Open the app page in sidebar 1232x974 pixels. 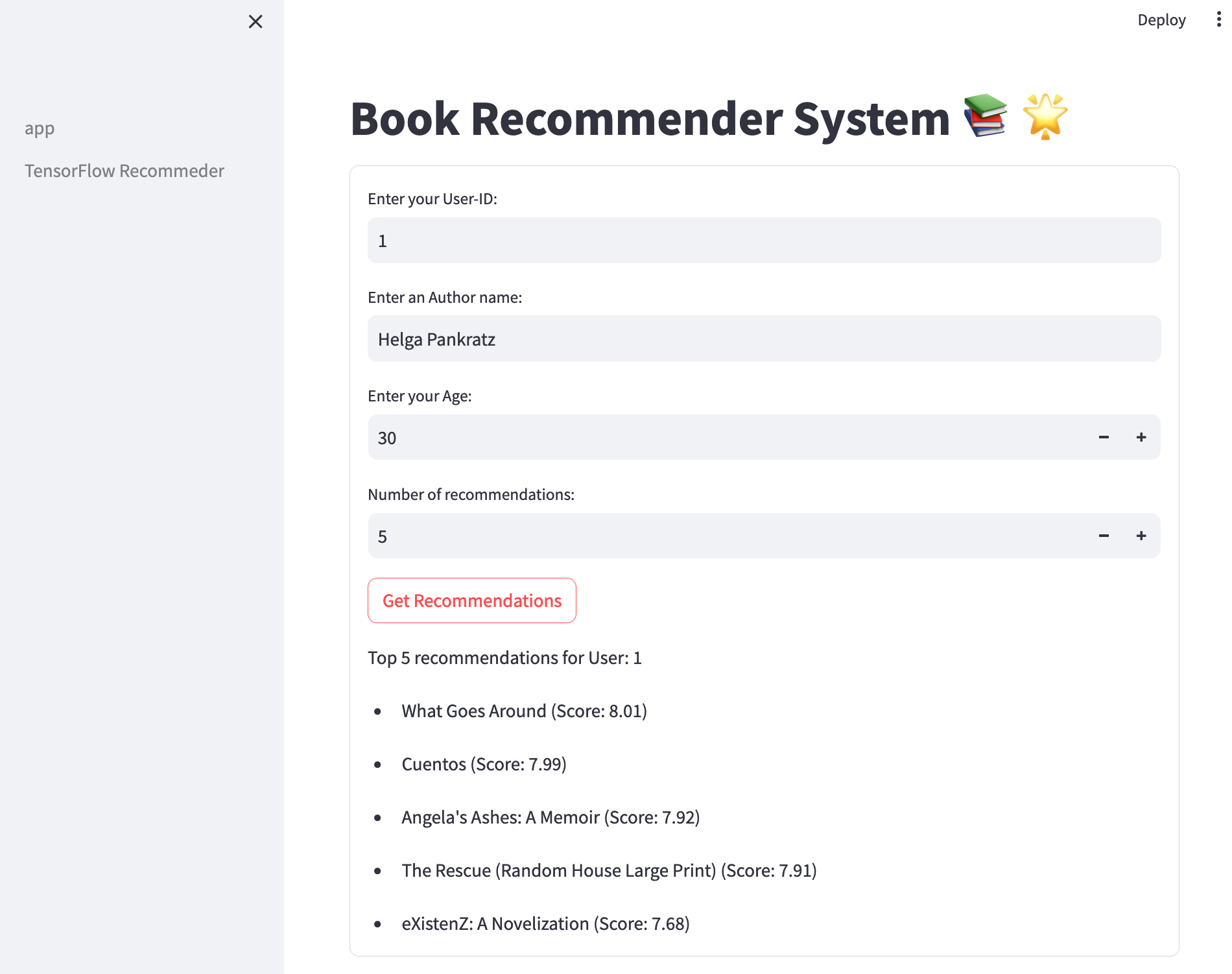coord(40,128)
